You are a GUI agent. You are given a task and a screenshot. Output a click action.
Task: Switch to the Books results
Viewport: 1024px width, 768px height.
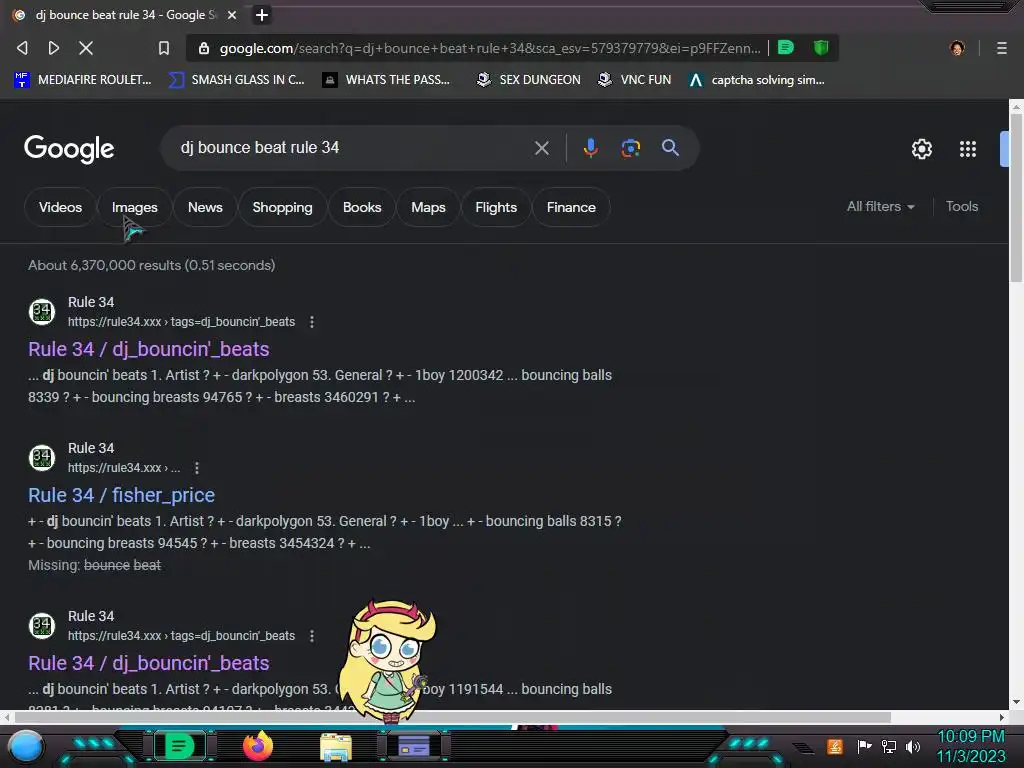(362, 207)
